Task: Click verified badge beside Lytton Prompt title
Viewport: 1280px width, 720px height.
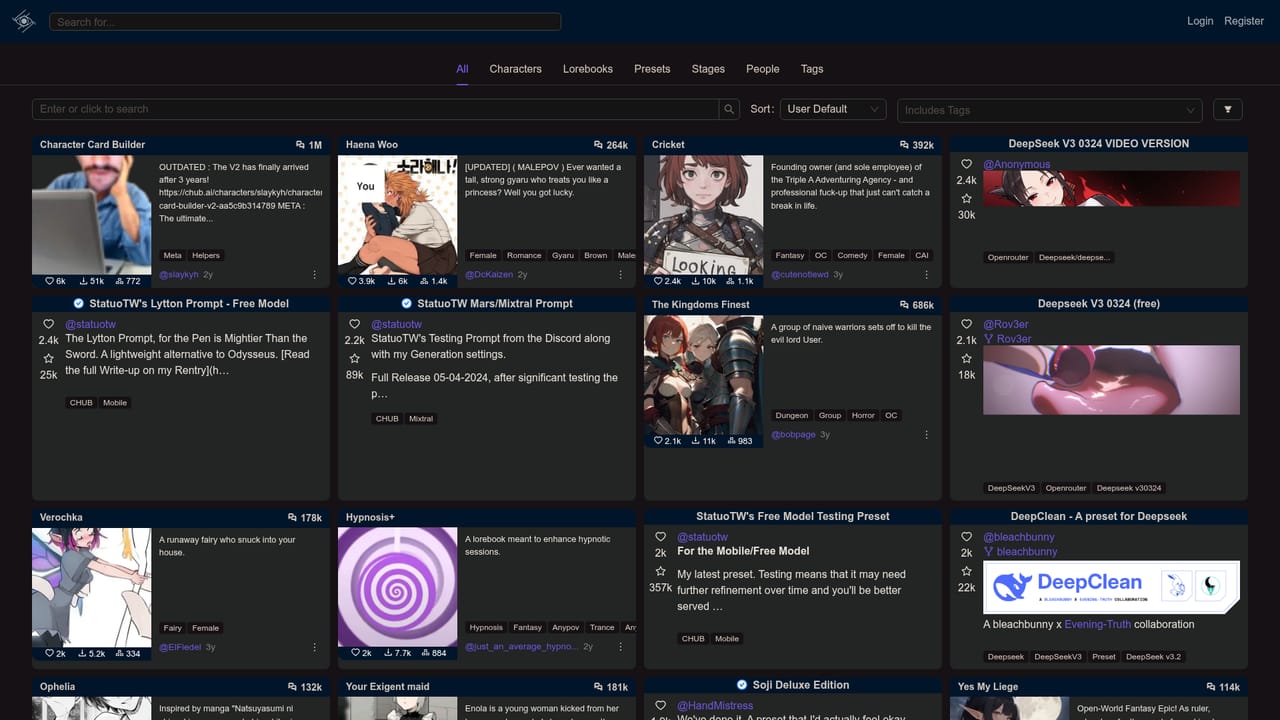Action: pyautogui.click(x=79, y=303)
